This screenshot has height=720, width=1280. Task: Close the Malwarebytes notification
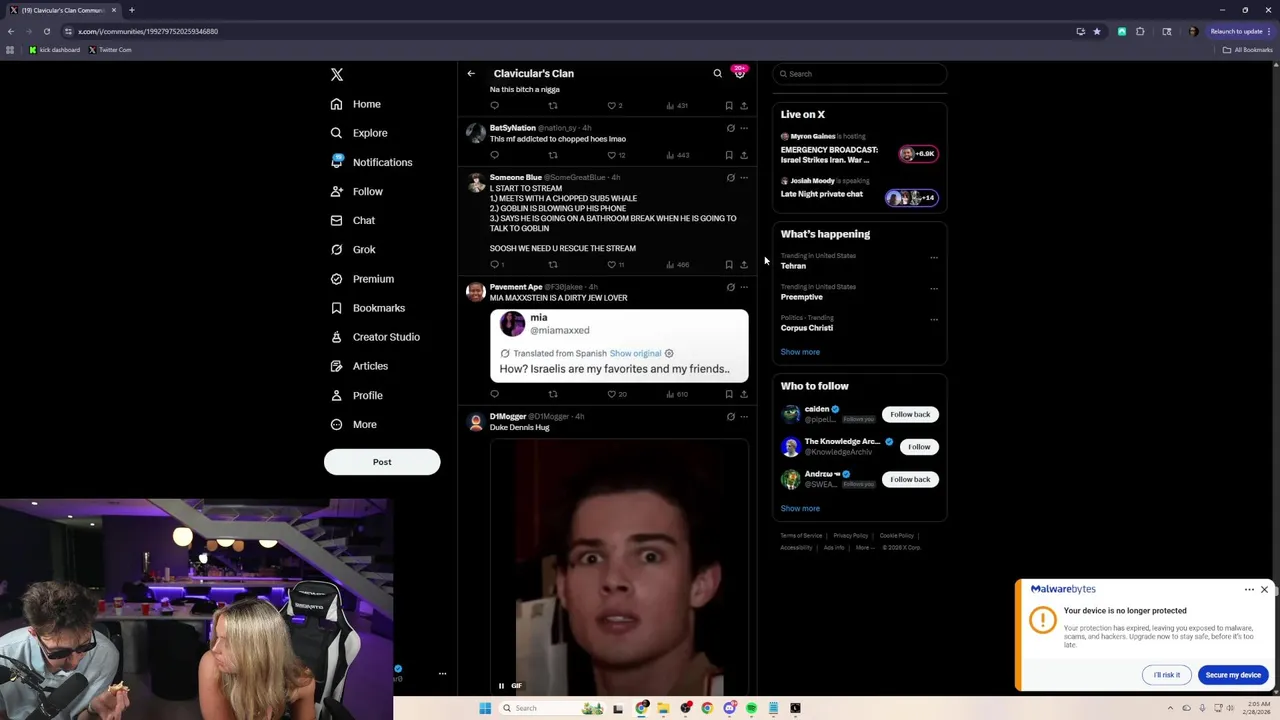pos(1264,590)
